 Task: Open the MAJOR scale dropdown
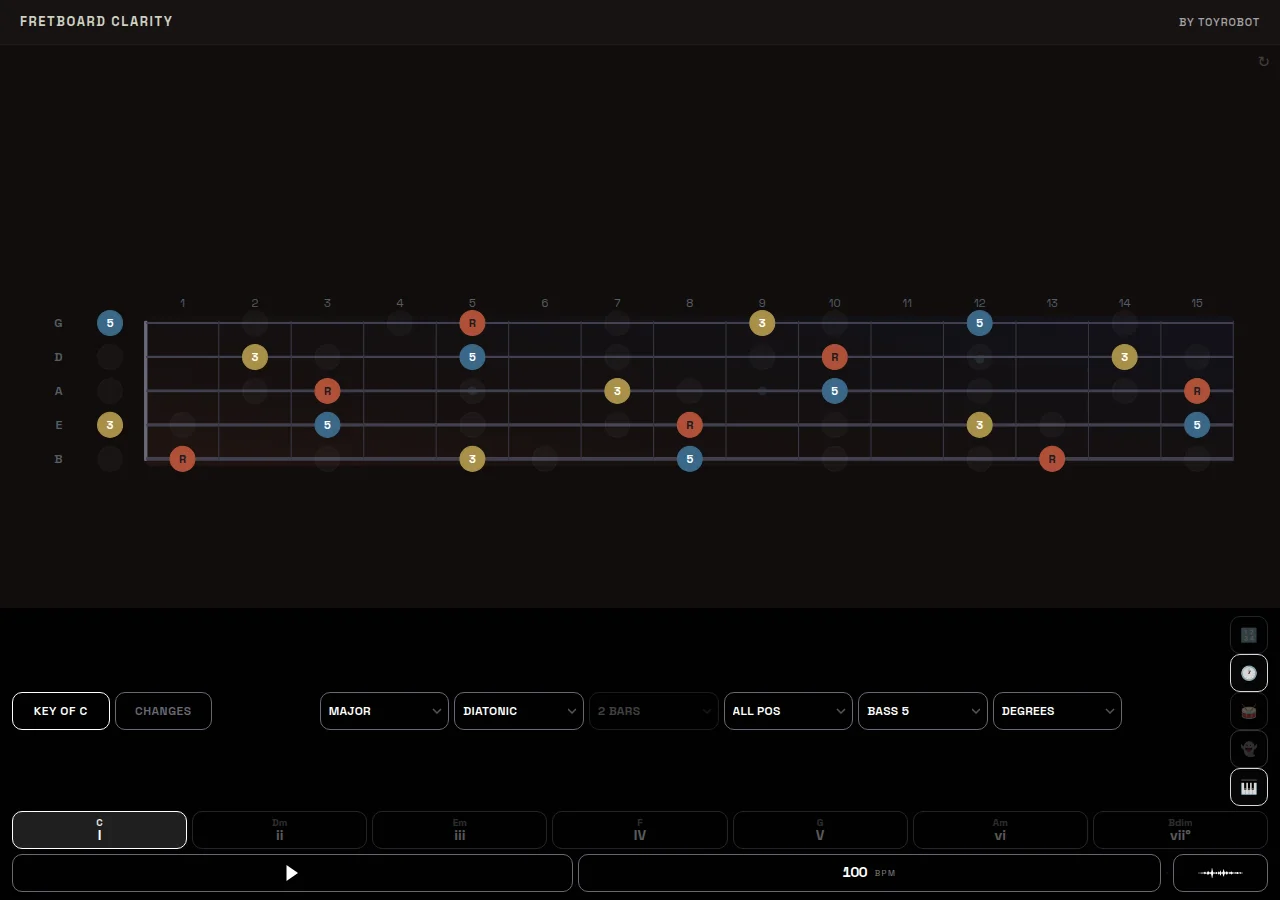[x=384, y=711]
